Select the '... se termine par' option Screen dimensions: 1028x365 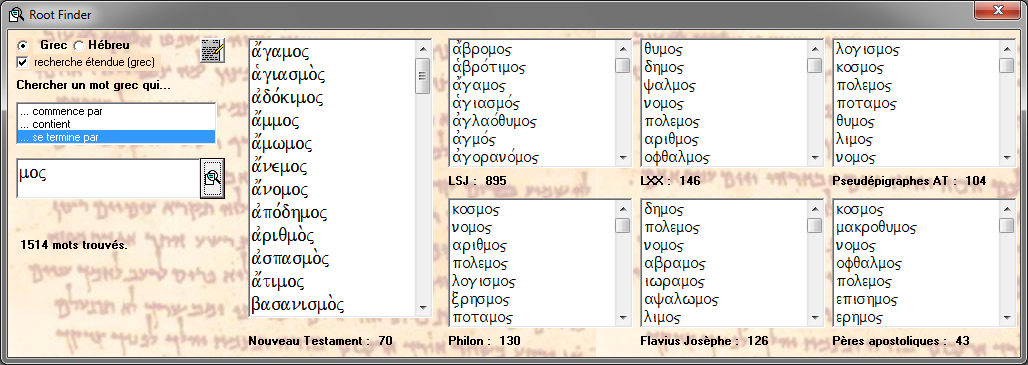click(x=116, y=137)
